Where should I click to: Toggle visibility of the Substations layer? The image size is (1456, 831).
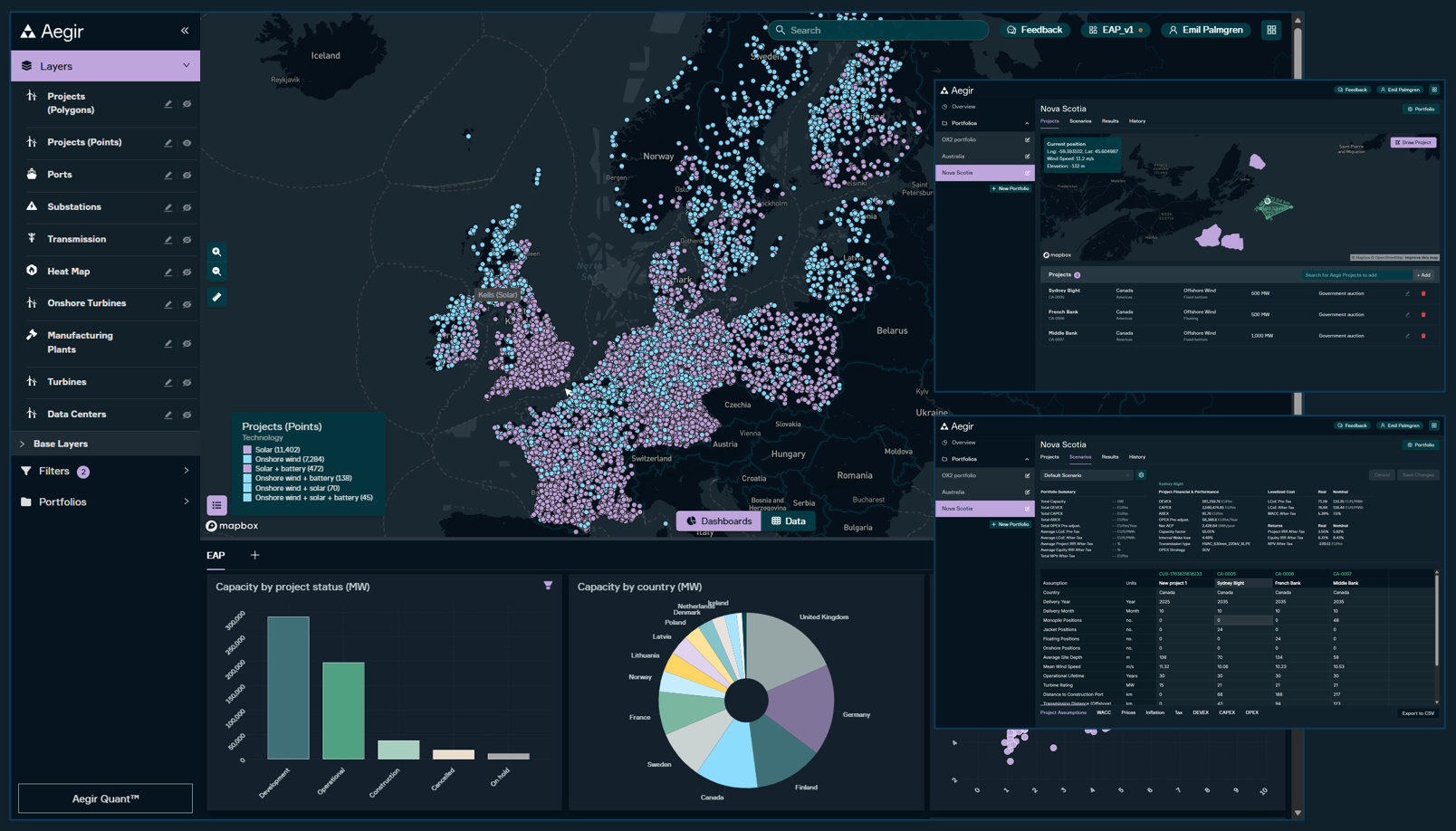[187, 206]
